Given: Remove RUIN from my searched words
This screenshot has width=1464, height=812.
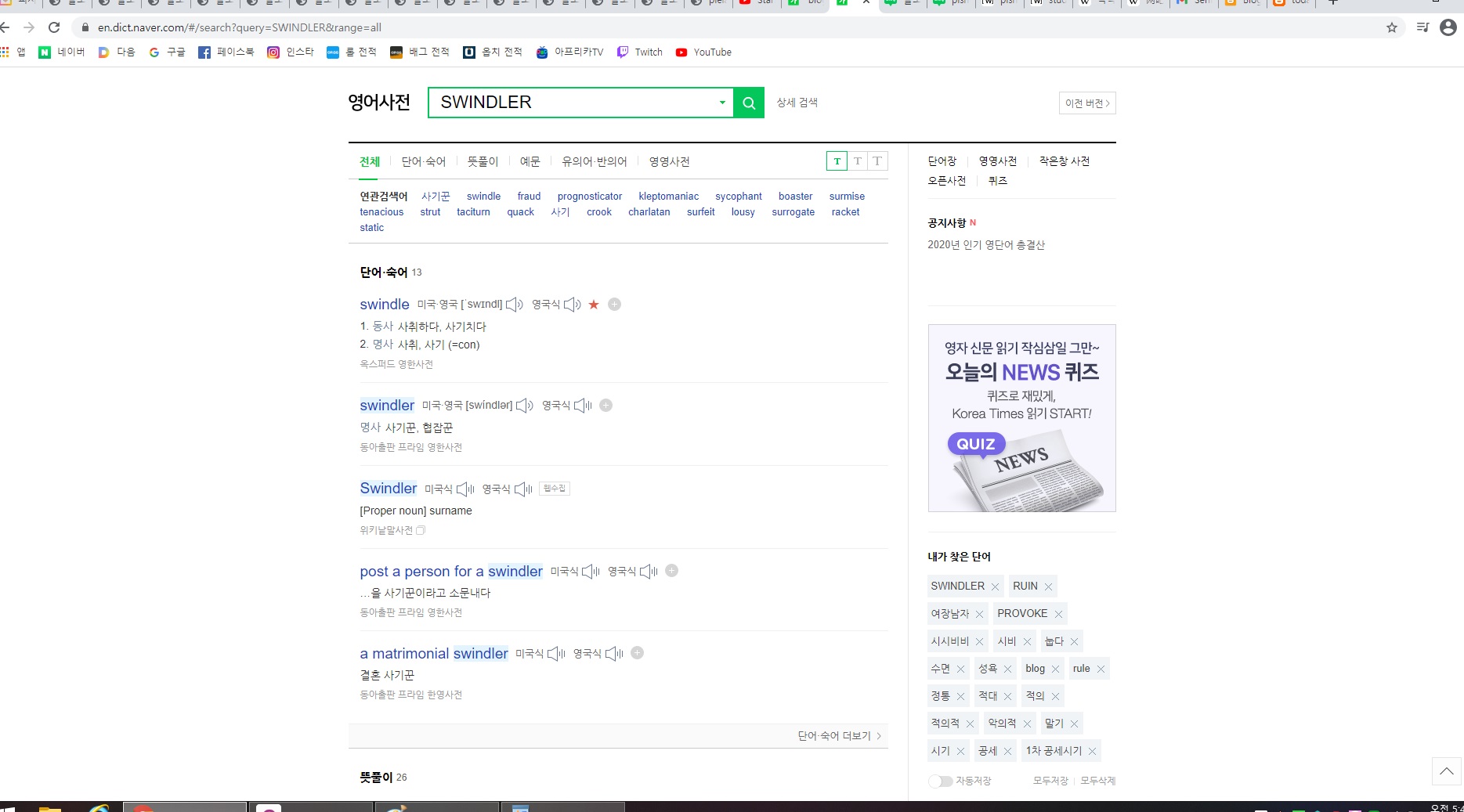Looking at the screenshot, I should click(x=1048, y=587).
